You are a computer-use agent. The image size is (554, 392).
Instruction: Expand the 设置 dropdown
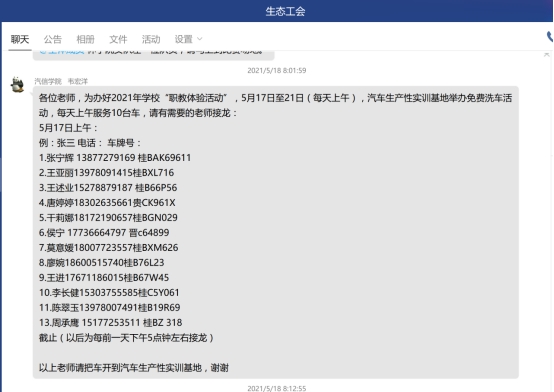coord(188,39)
